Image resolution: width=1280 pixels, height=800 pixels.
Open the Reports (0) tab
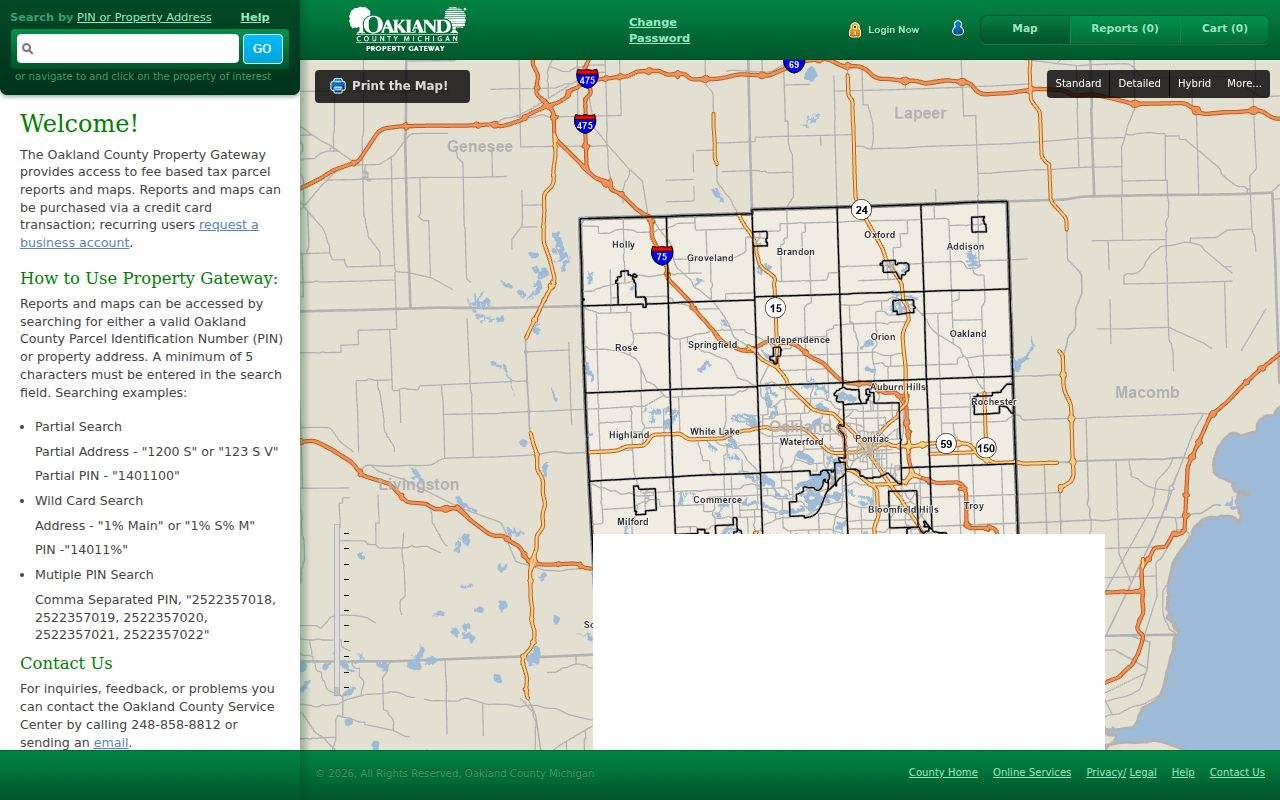tap(1125, 29)
